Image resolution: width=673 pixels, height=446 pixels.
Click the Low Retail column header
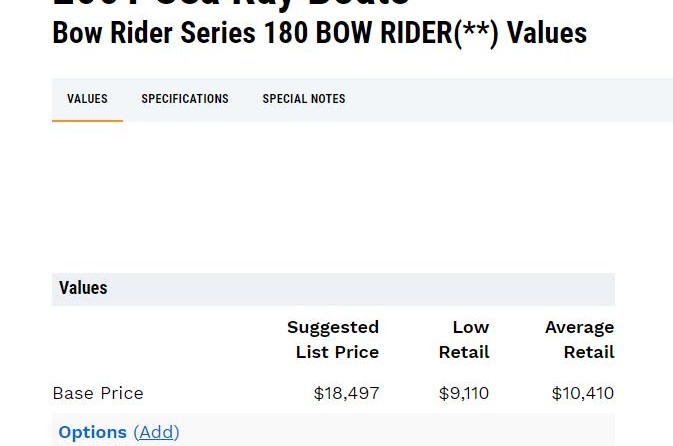point(464,339)
